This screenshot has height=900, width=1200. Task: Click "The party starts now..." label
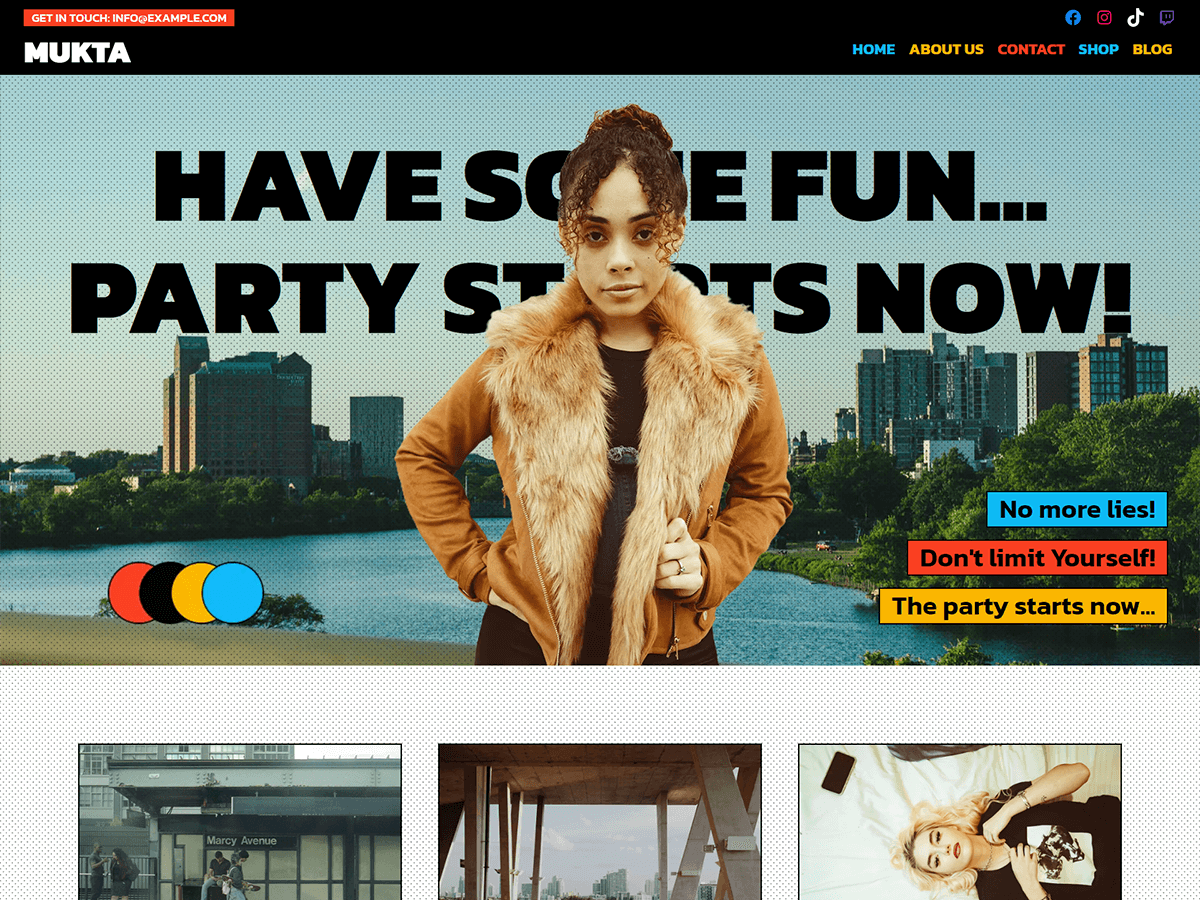point(1023,606)
